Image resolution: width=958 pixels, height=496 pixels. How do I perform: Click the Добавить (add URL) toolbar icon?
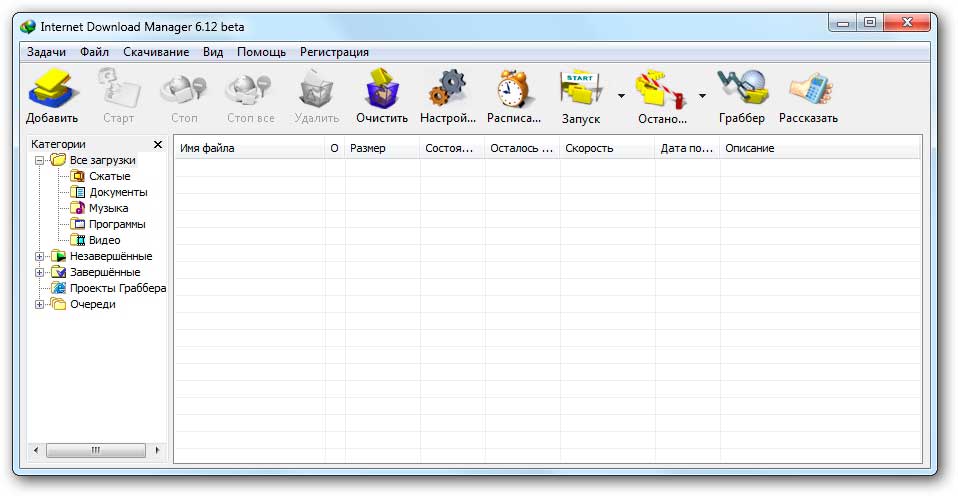tap(51, 89)
